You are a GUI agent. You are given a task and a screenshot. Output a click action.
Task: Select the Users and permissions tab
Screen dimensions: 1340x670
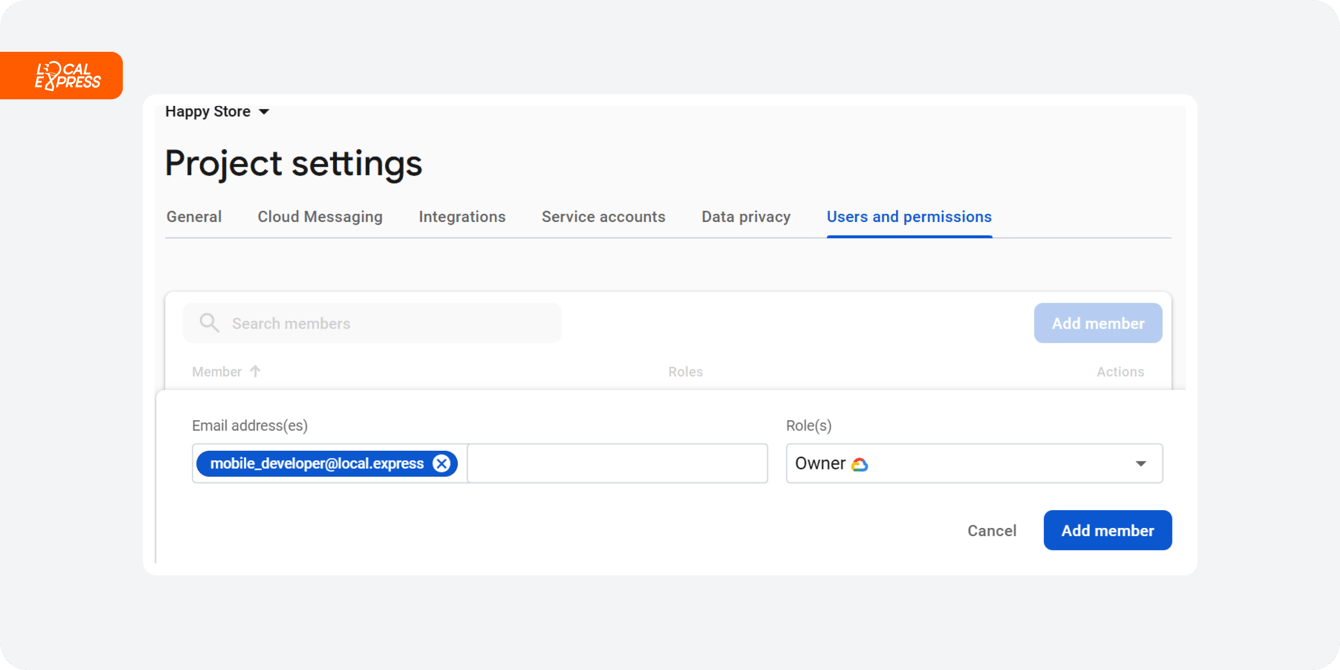[x=909, y=216]
